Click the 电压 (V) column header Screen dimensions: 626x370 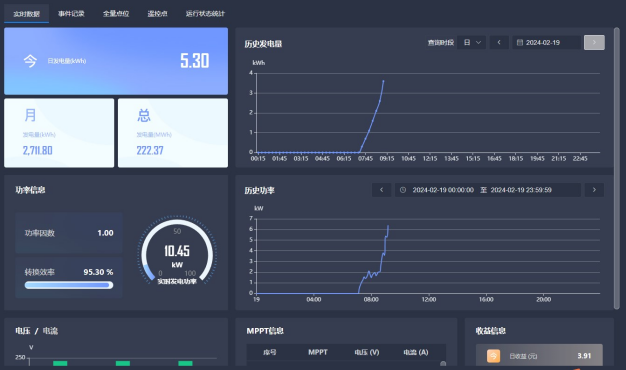pyautogui.click(x=367, y=352)
